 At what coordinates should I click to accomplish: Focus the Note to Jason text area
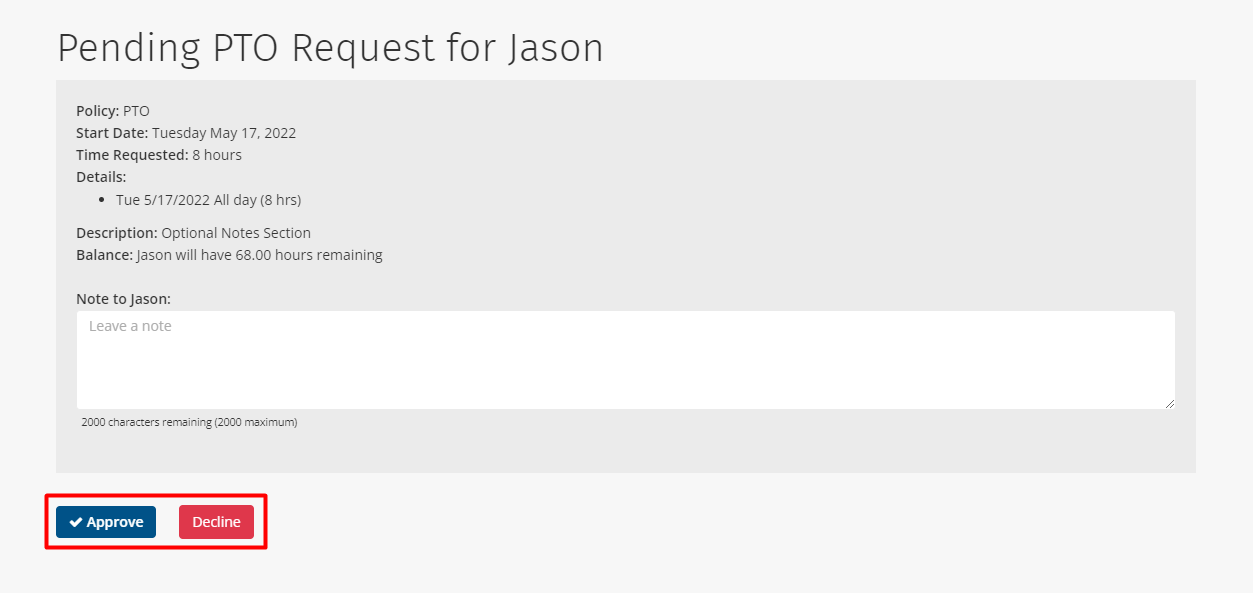(x=626, y=360)
